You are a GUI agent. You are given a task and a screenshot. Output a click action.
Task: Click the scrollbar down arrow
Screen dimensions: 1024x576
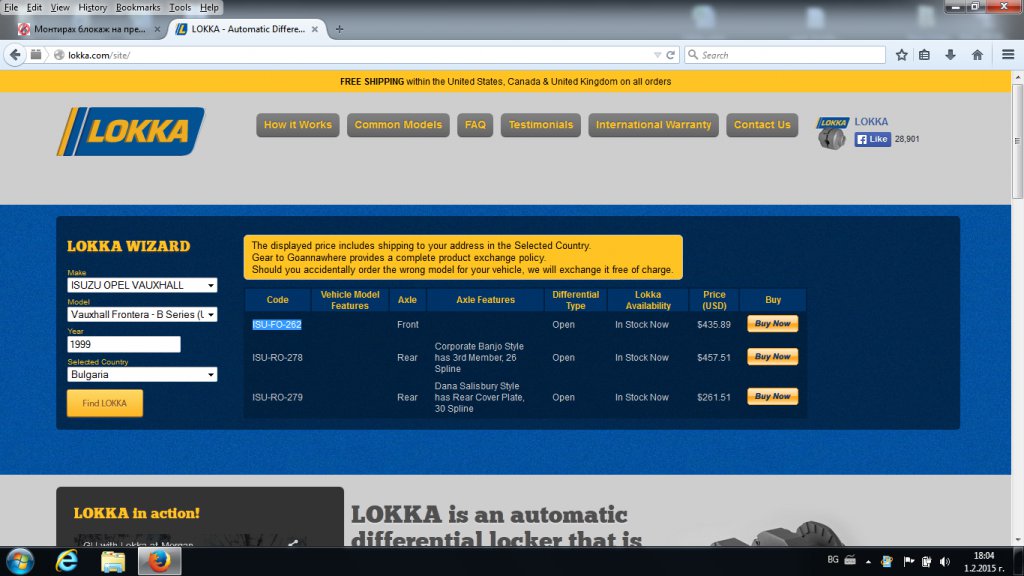click(1017, 540)
